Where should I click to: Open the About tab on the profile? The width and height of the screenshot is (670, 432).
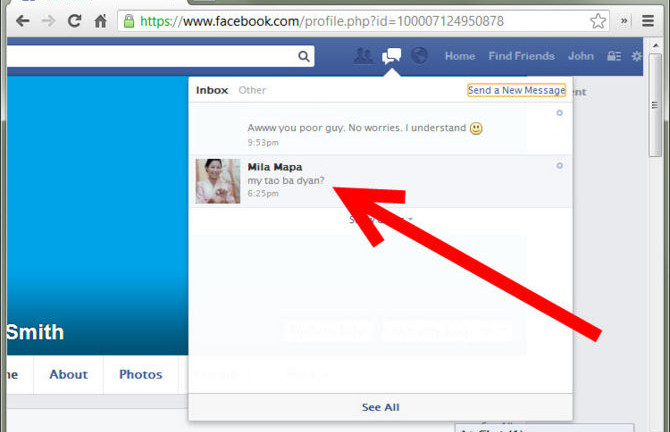[x=68, y=374]
